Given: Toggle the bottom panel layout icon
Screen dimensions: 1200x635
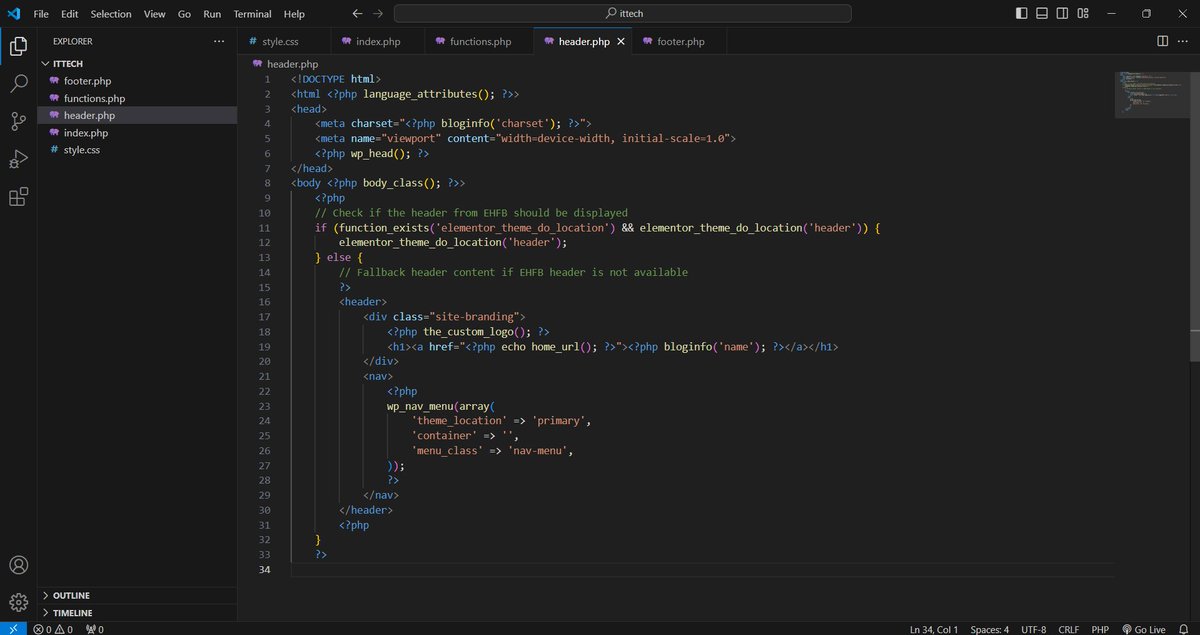Looking at the screenshot, I should coord(1041,14).
